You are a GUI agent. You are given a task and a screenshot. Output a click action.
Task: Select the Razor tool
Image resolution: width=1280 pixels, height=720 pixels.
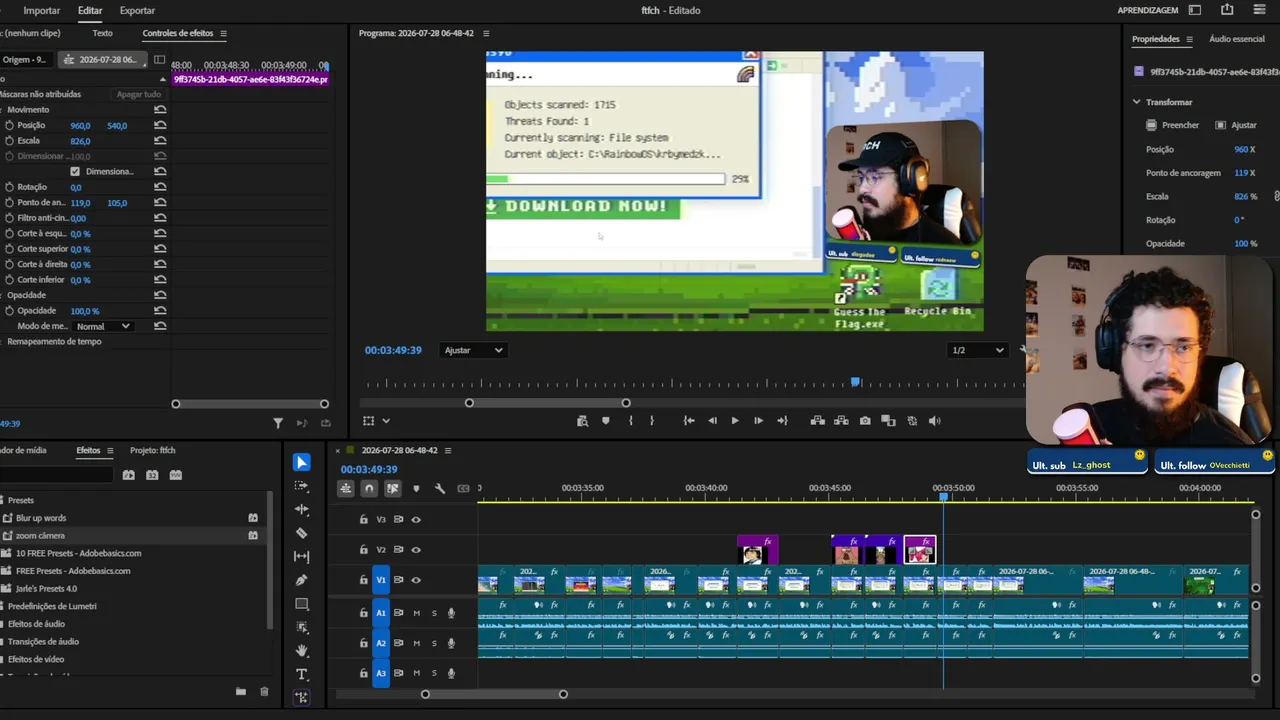coord(302,533)
